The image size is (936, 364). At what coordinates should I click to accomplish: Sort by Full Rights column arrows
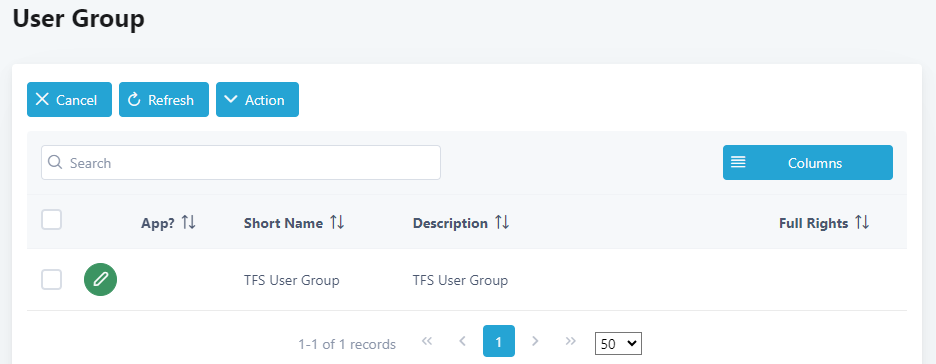point(862,223)
